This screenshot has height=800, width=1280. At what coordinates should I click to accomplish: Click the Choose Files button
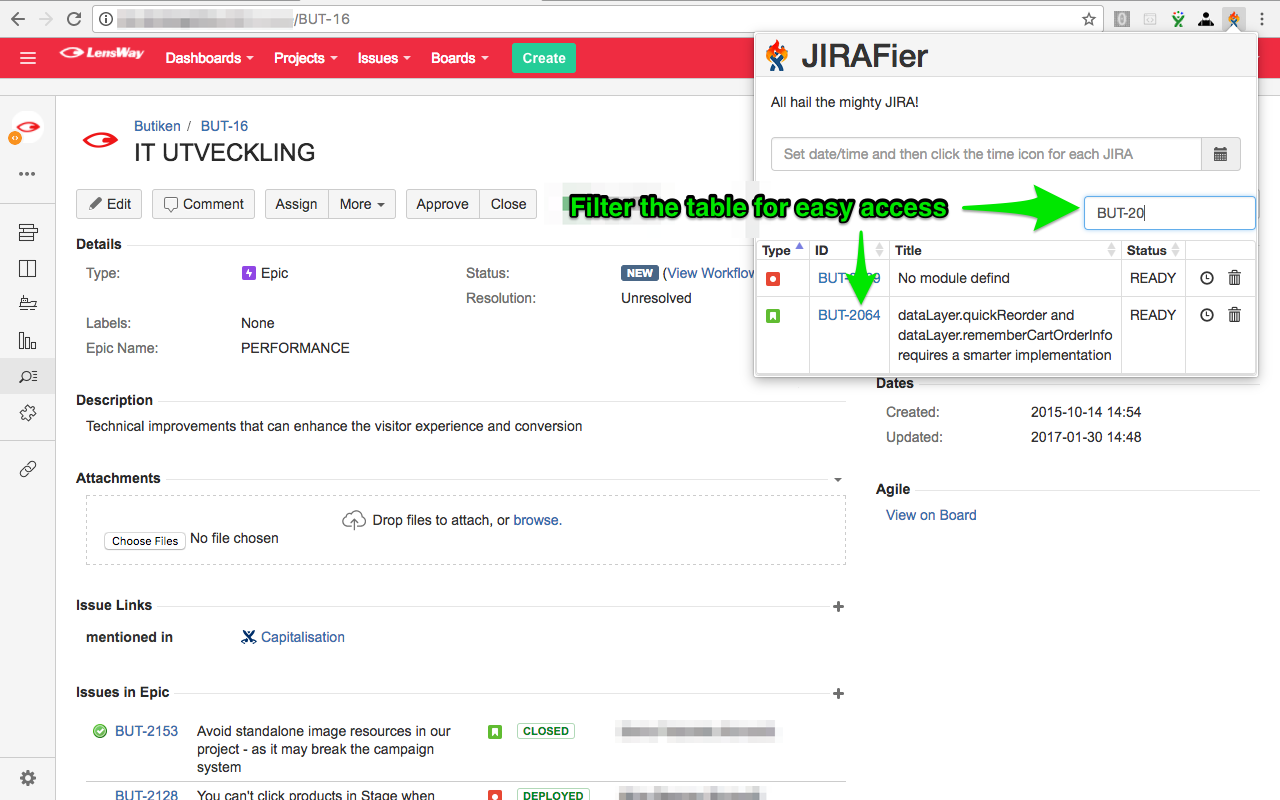(145, 541)
